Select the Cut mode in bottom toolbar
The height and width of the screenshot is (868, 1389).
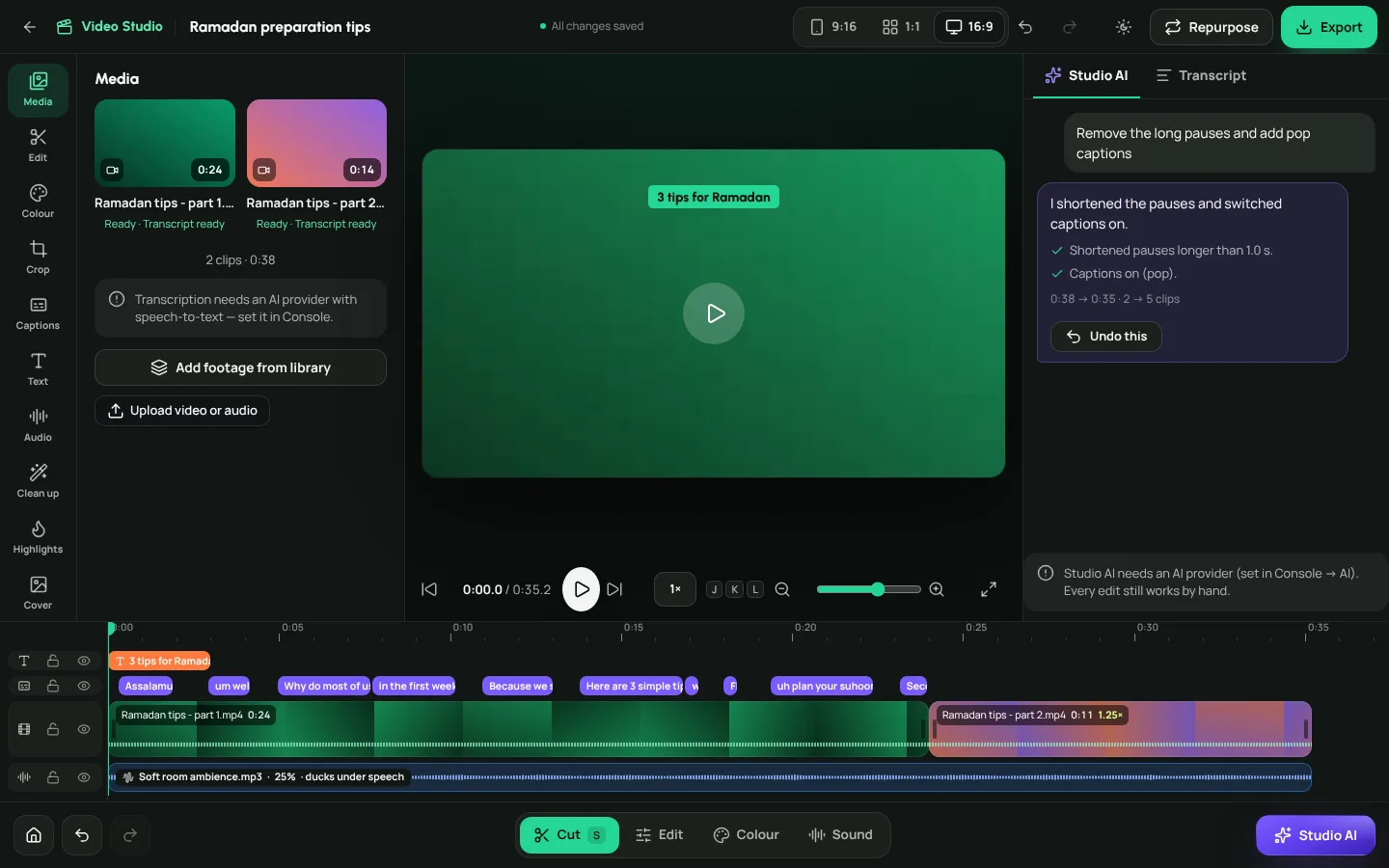(569, 835)
